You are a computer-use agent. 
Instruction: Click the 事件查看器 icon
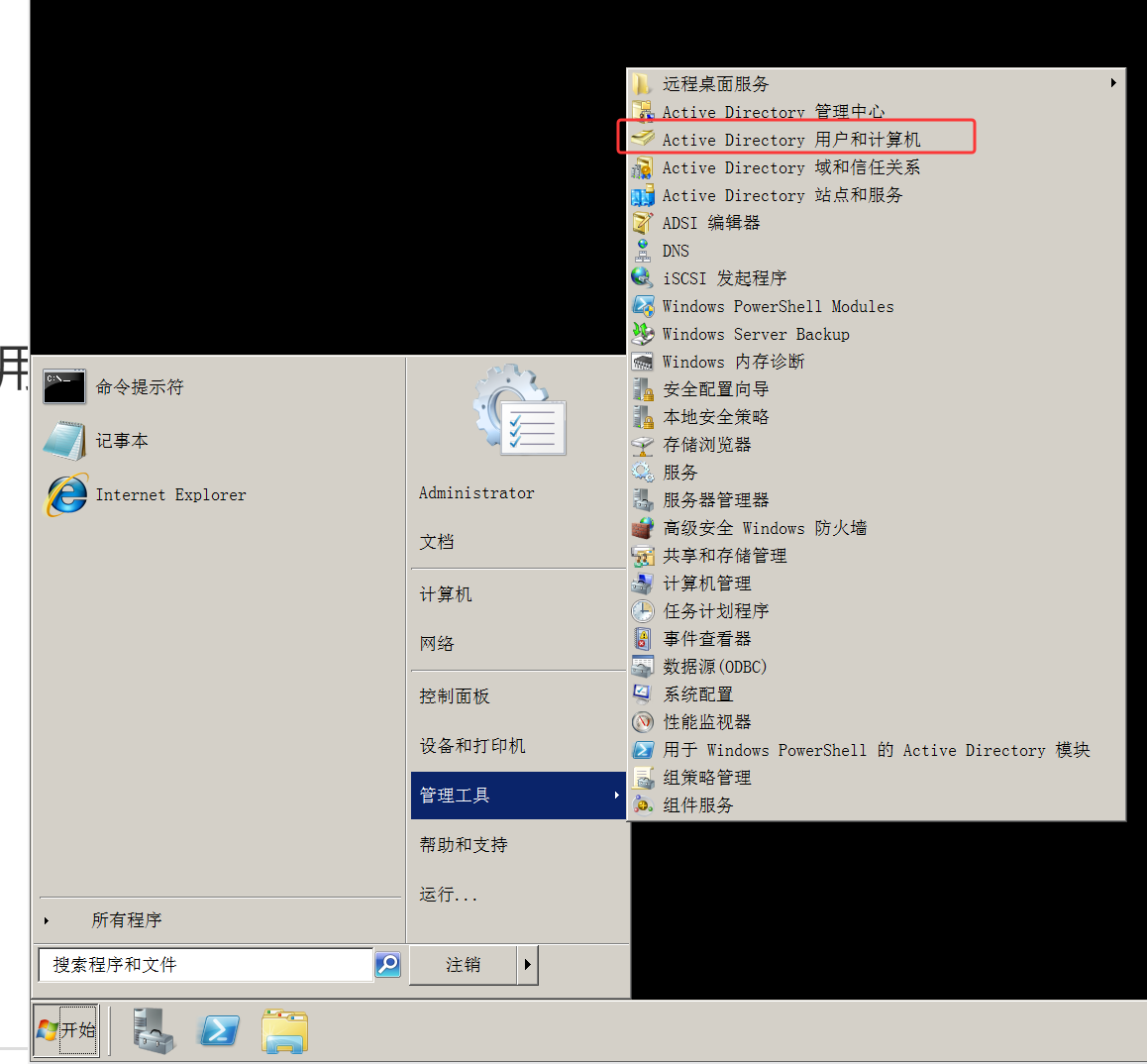pyautogui.click(x=643, y=639)
